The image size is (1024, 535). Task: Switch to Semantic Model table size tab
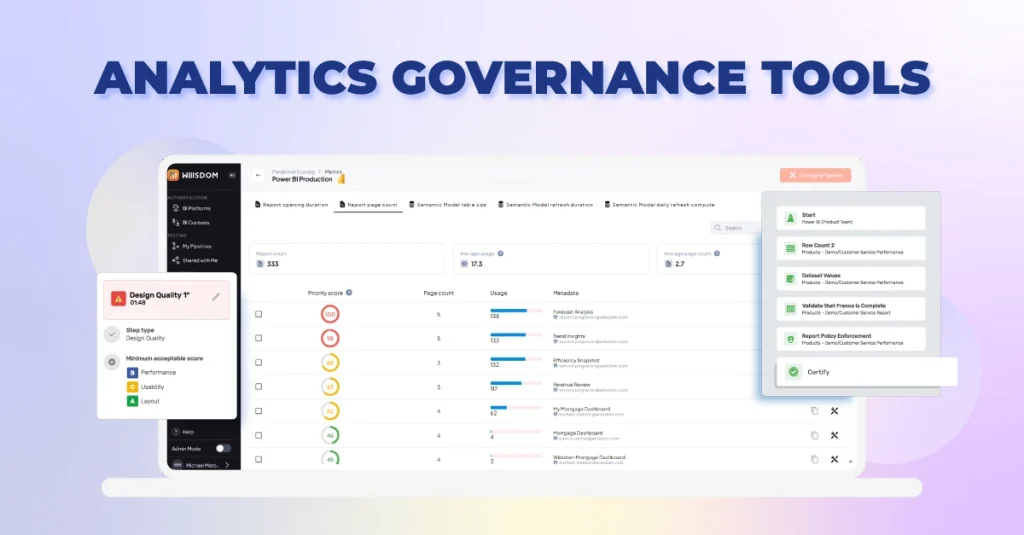[447, 204]
